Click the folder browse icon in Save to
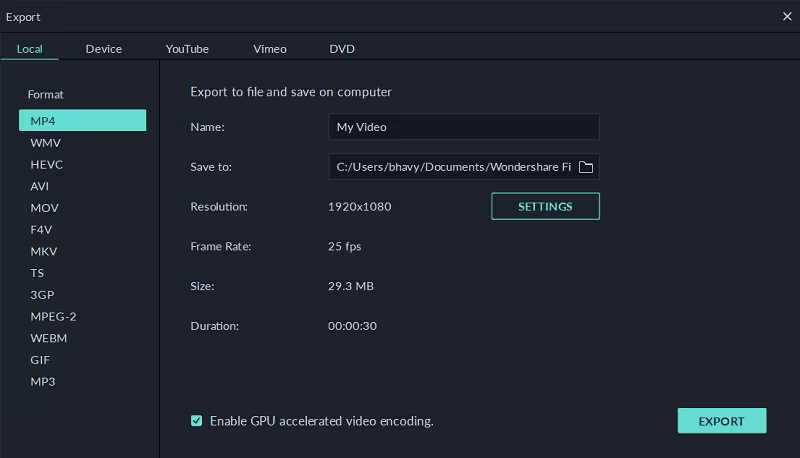The height and width of the screenshot is (458, 800). coord(586,167)
